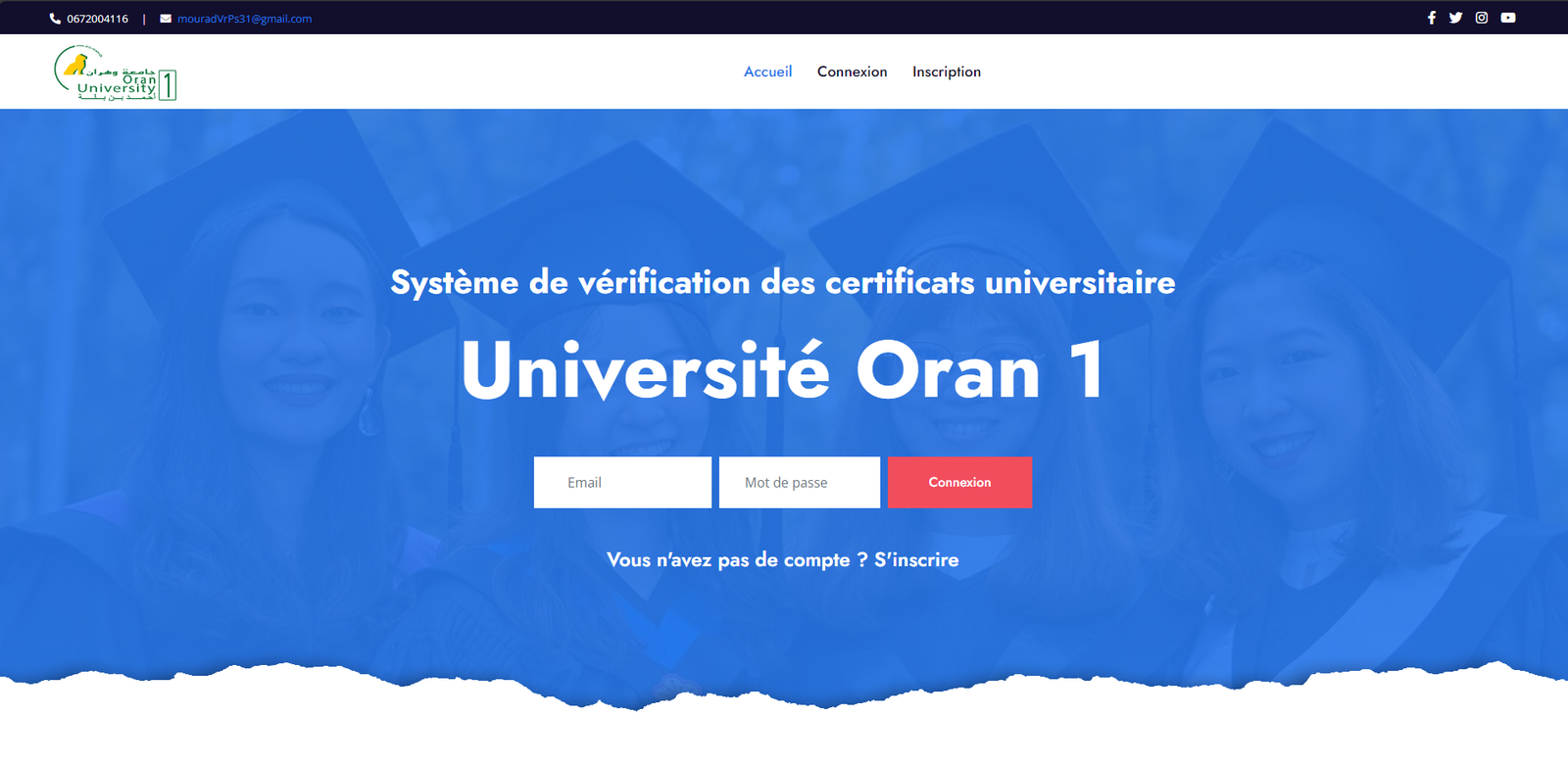Screen dimensions: 1568x764
Task: Click the Université Oran 1 heading
Action: [783, 370]
